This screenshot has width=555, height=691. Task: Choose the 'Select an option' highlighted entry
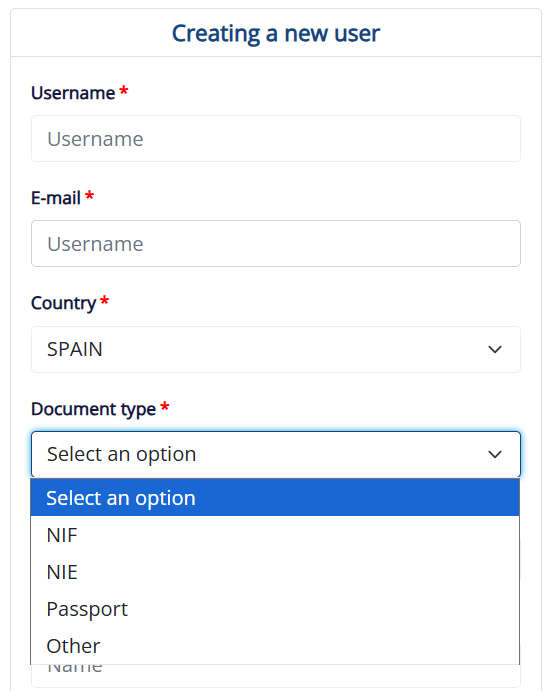[275, 498]
